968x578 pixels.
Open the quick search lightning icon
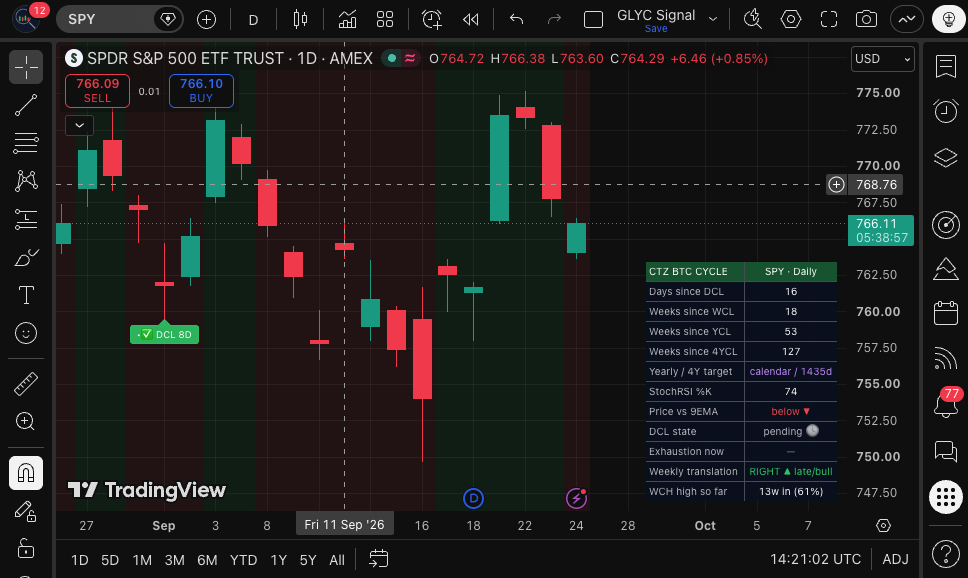[753, 20]
